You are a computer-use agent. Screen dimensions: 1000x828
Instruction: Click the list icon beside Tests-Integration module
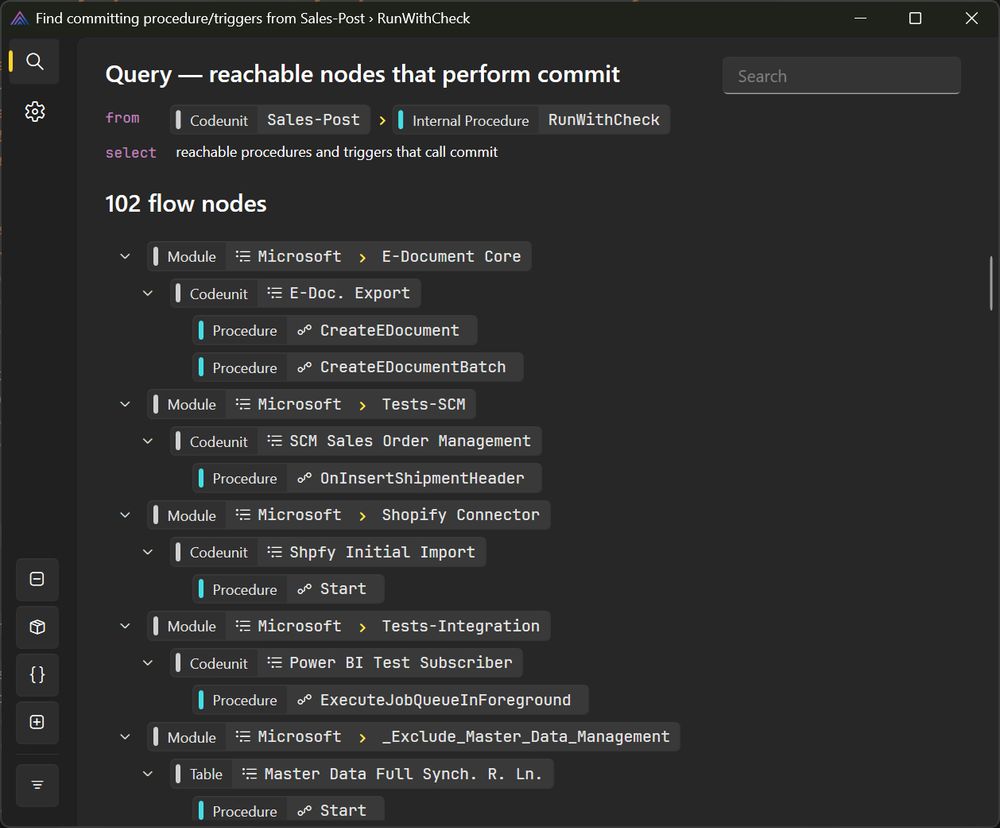point(243,626)
